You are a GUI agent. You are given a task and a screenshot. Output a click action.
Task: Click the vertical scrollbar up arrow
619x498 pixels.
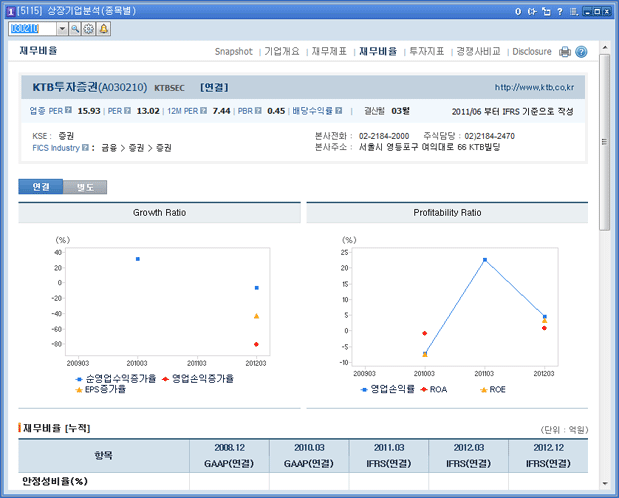click(603, 46)
